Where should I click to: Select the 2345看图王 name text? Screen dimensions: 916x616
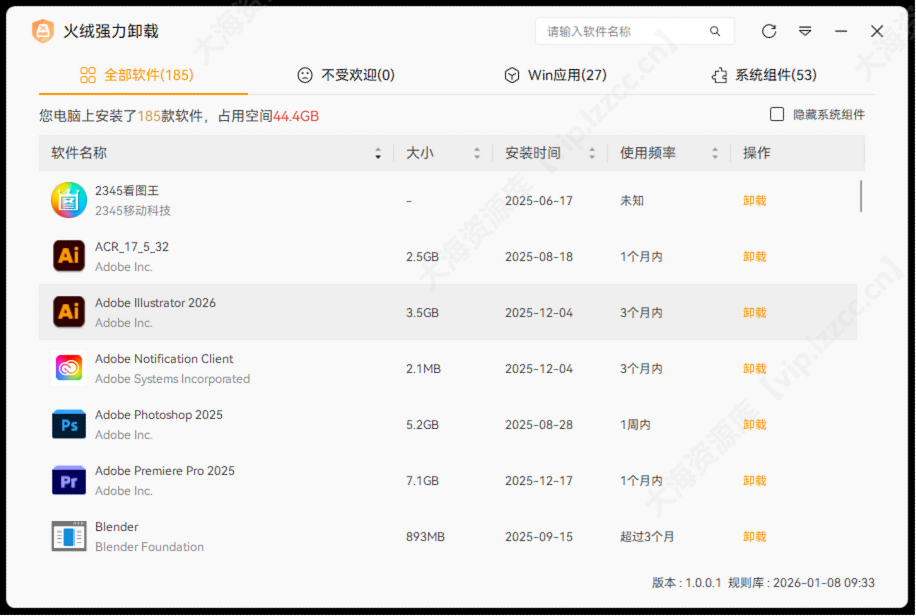pyautogui.click(x=127, y=191)
